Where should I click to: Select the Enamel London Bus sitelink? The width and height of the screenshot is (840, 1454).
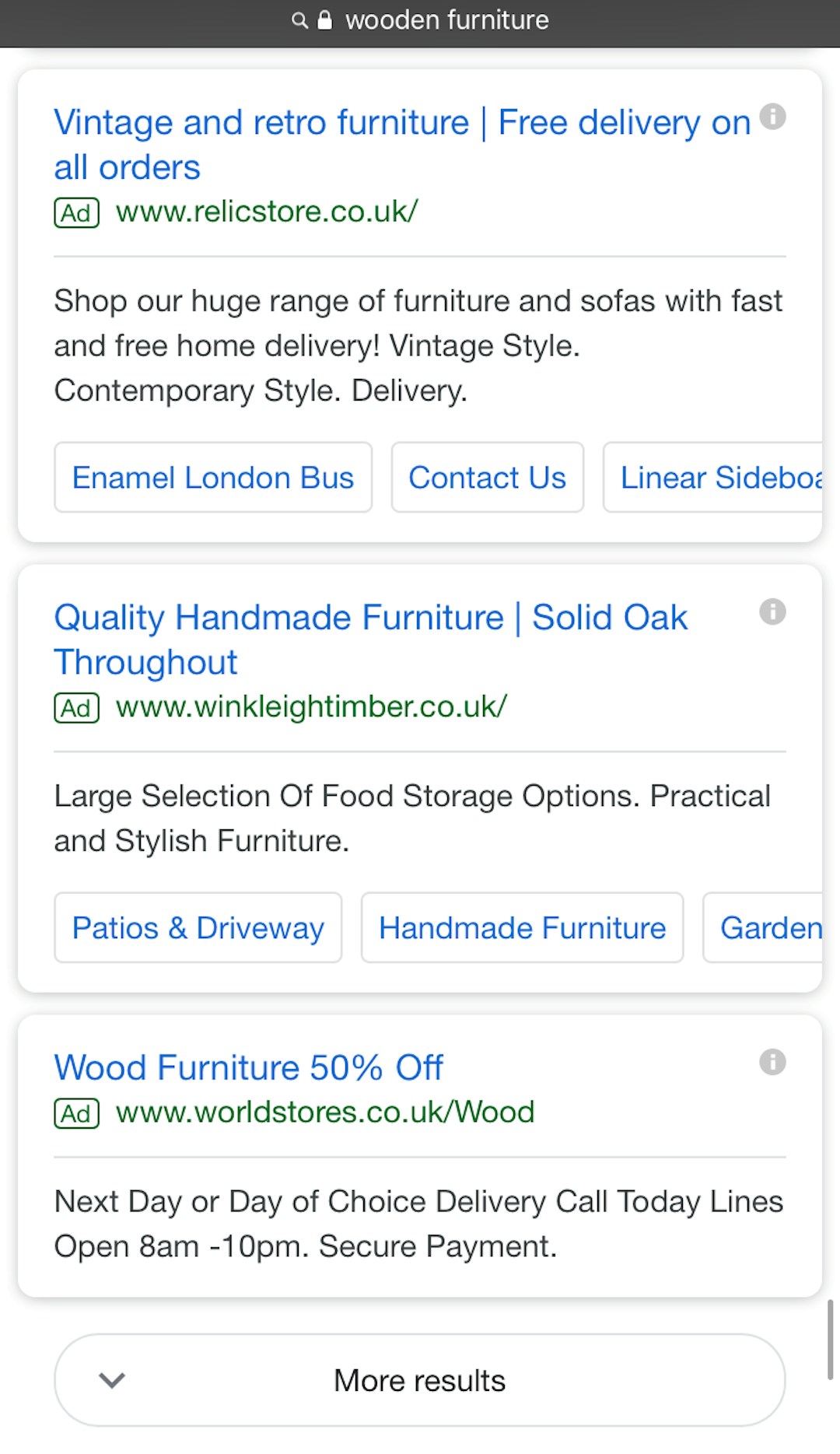(213, 478)
